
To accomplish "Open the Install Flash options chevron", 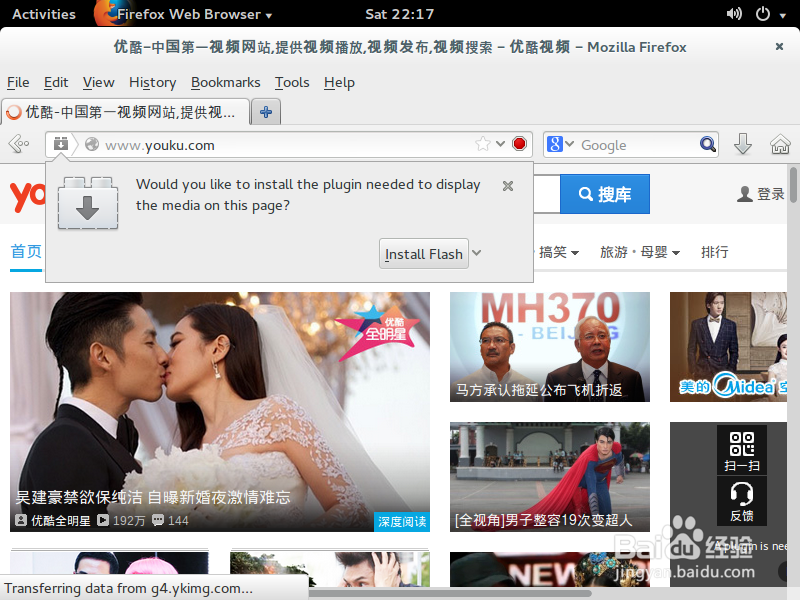I will pyautogui.click(x=475, y=253).
